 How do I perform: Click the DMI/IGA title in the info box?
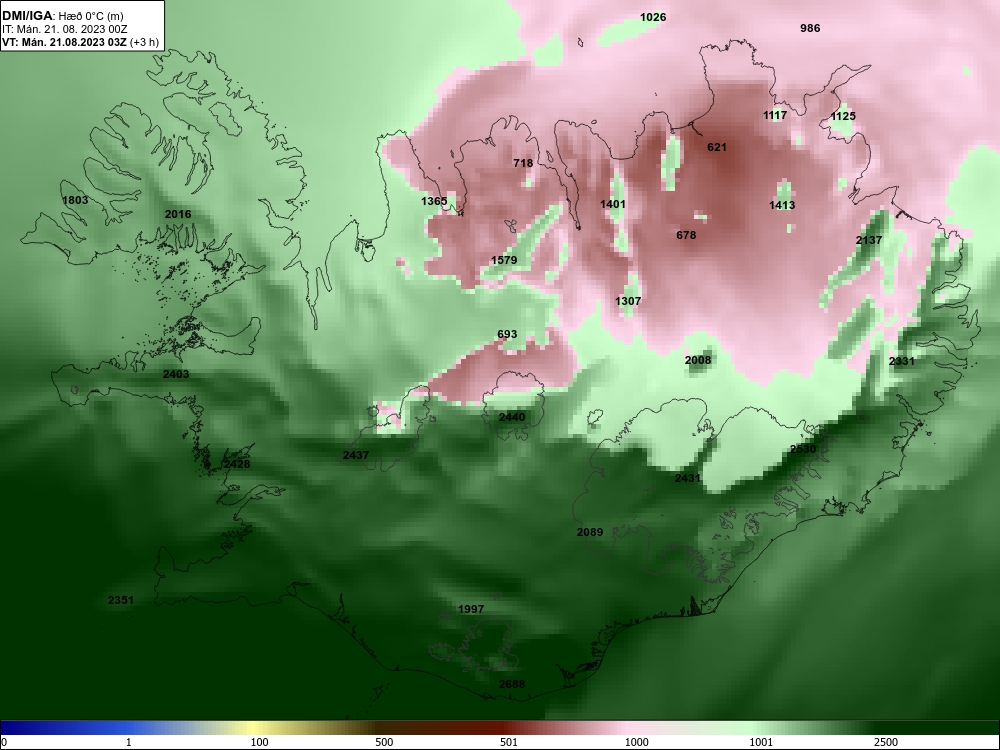pyautogui.click(x=27, y=16)
